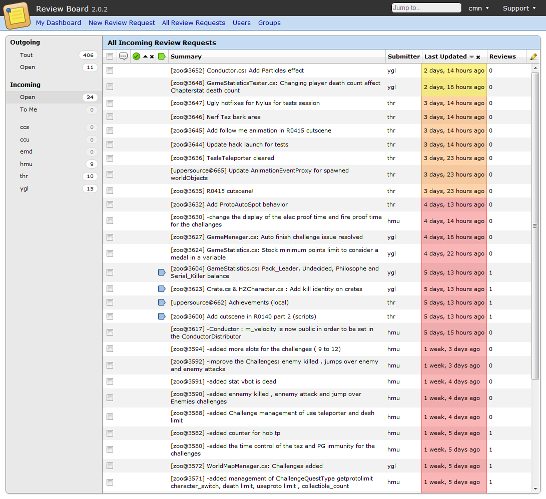The image size is (546, 499).
Task: Click the ascending sort arrow beside Ship It
Action: coord(146,56)
